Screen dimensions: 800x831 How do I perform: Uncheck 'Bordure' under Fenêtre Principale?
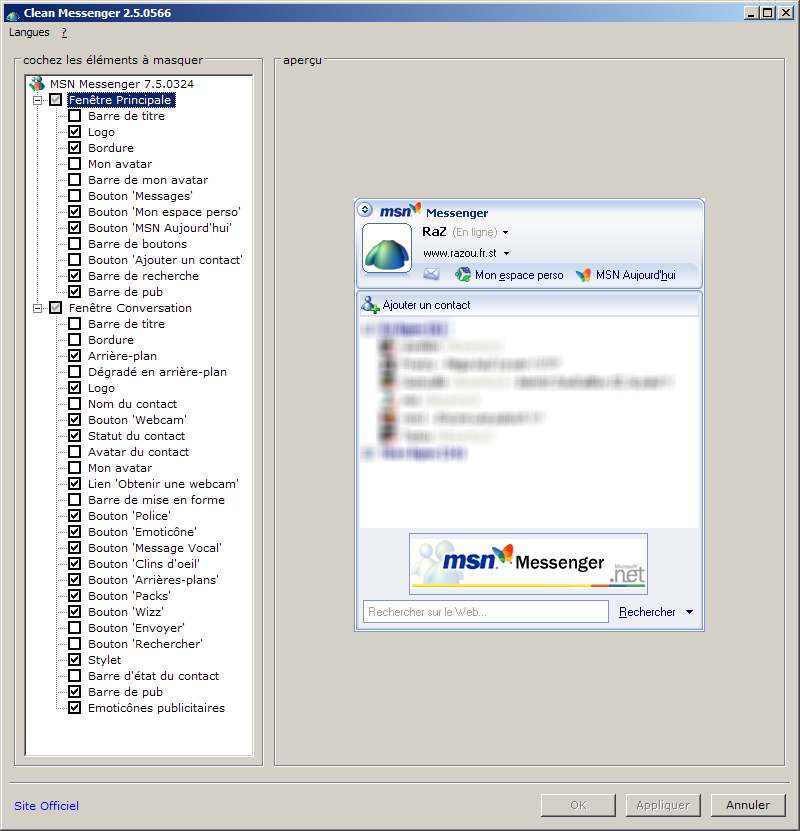(x=75, y=147)
